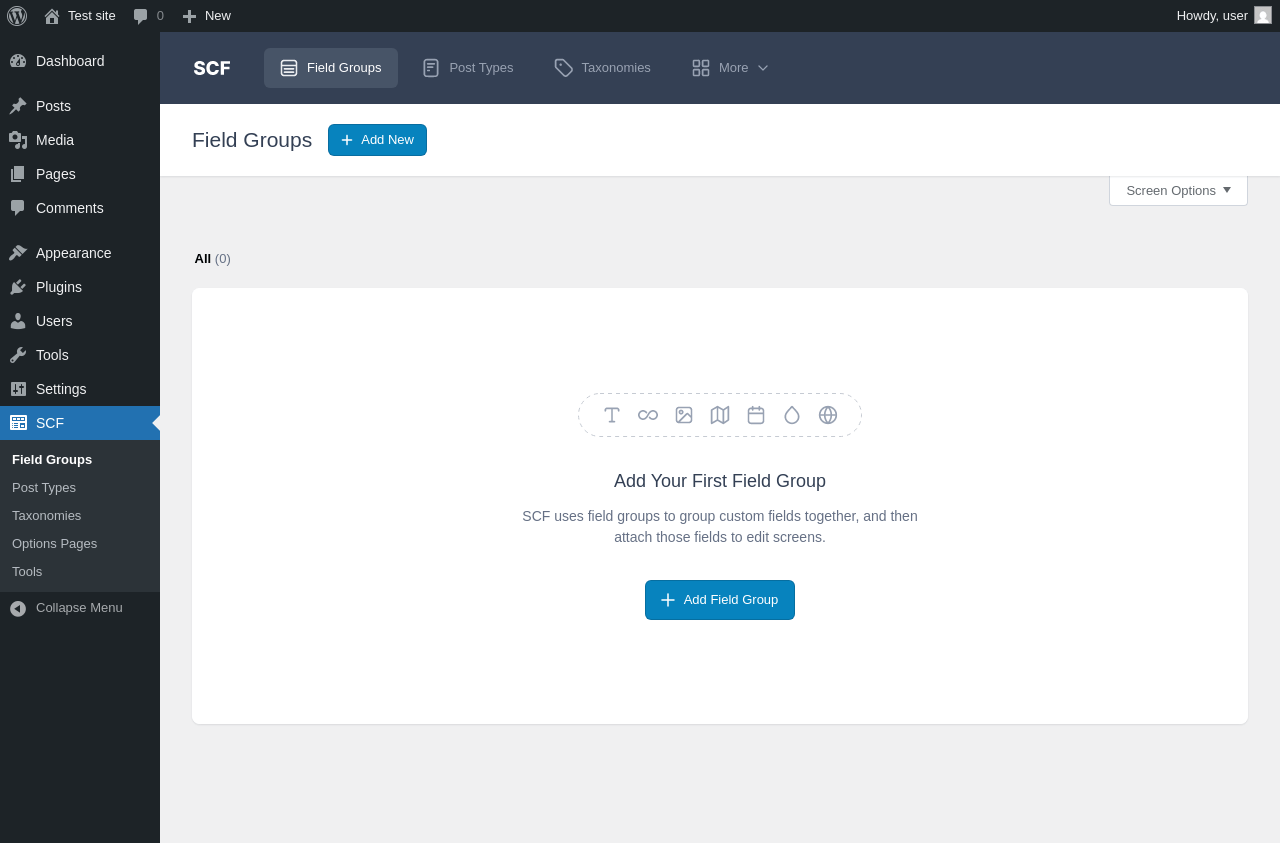Open sidebar Comments menu item
This screenshot has width=1280, height=843.
pos(80,208)
